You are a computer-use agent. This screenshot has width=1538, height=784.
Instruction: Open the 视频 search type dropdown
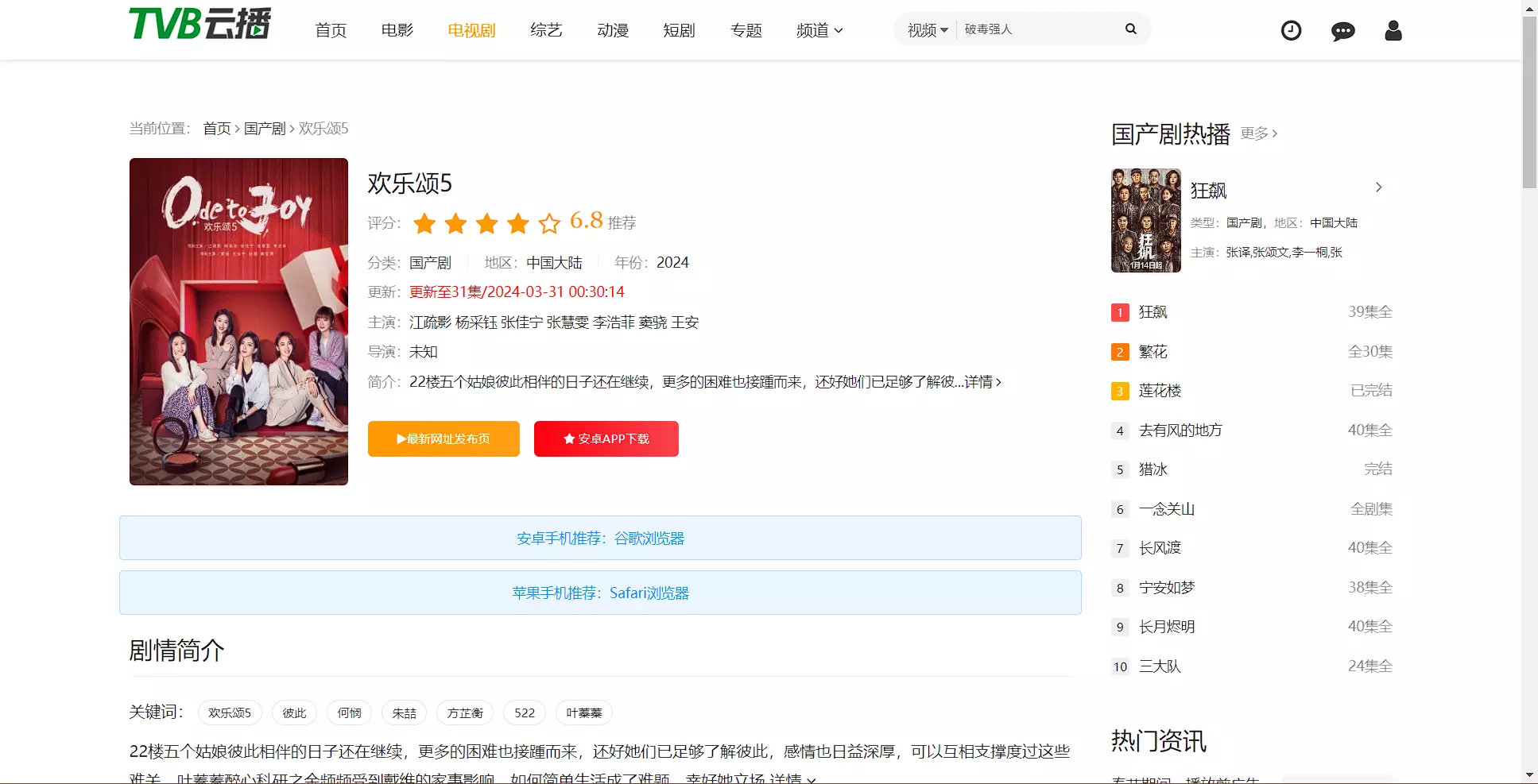(x=928, y=30)
